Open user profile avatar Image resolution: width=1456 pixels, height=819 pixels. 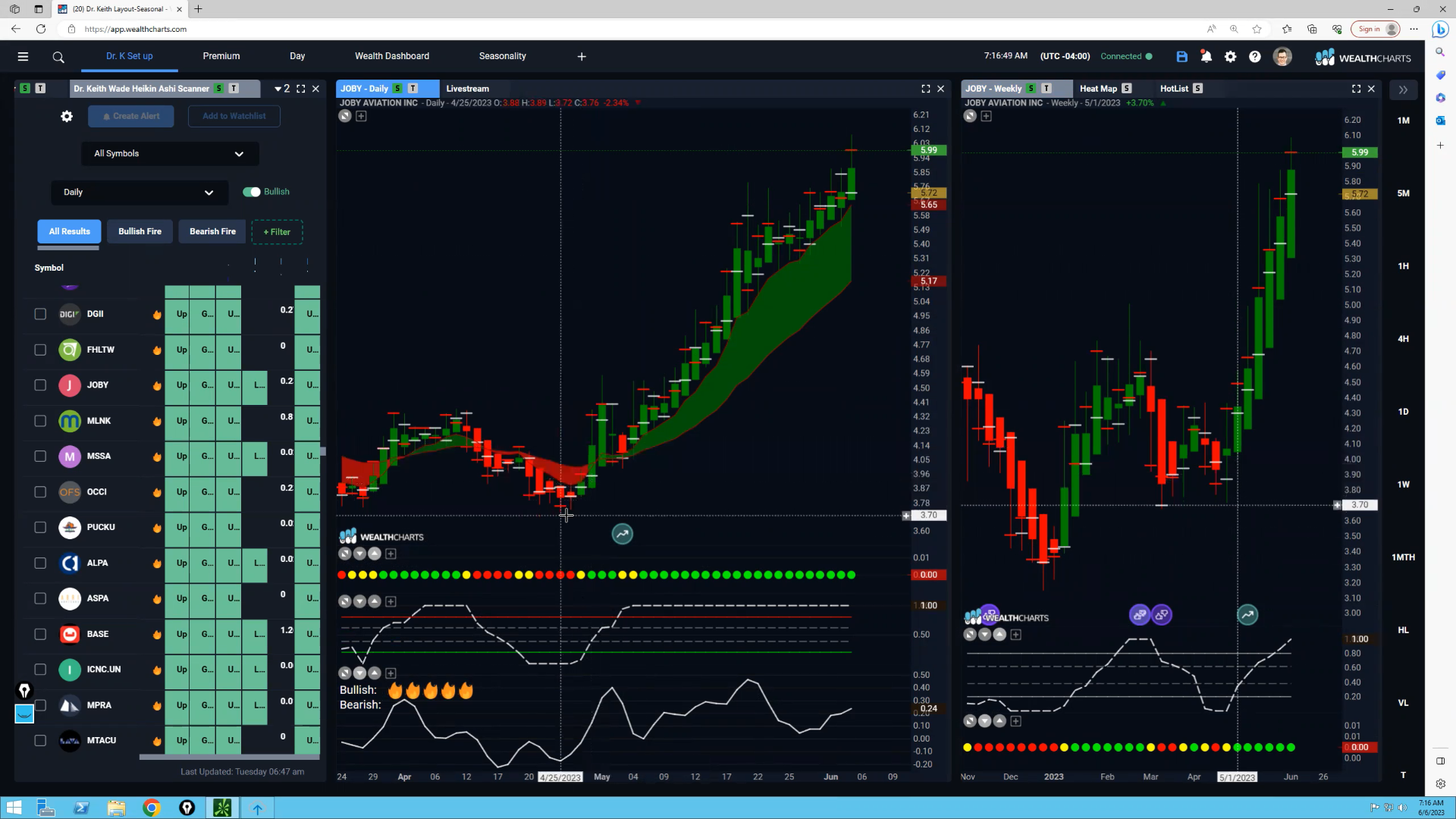point(1282,57)
